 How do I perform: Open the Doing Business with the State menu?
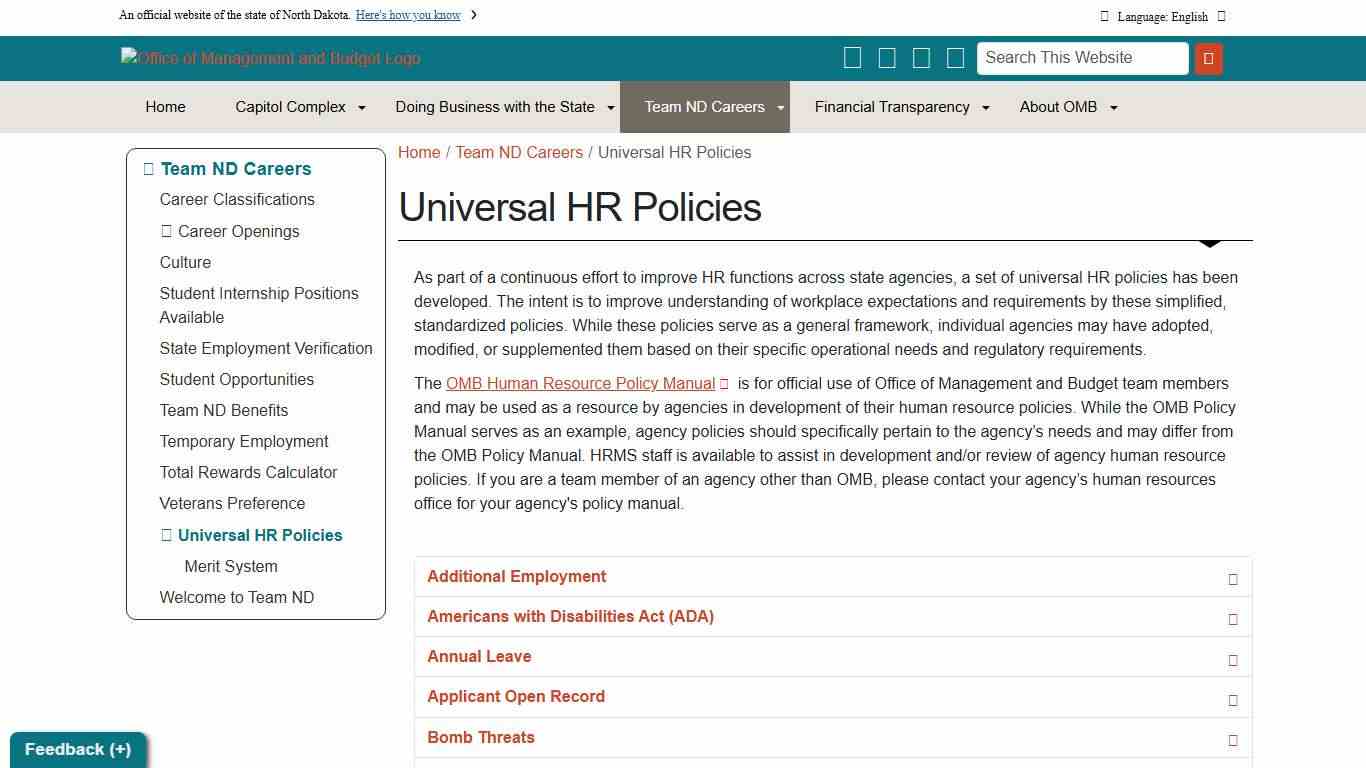494,107
